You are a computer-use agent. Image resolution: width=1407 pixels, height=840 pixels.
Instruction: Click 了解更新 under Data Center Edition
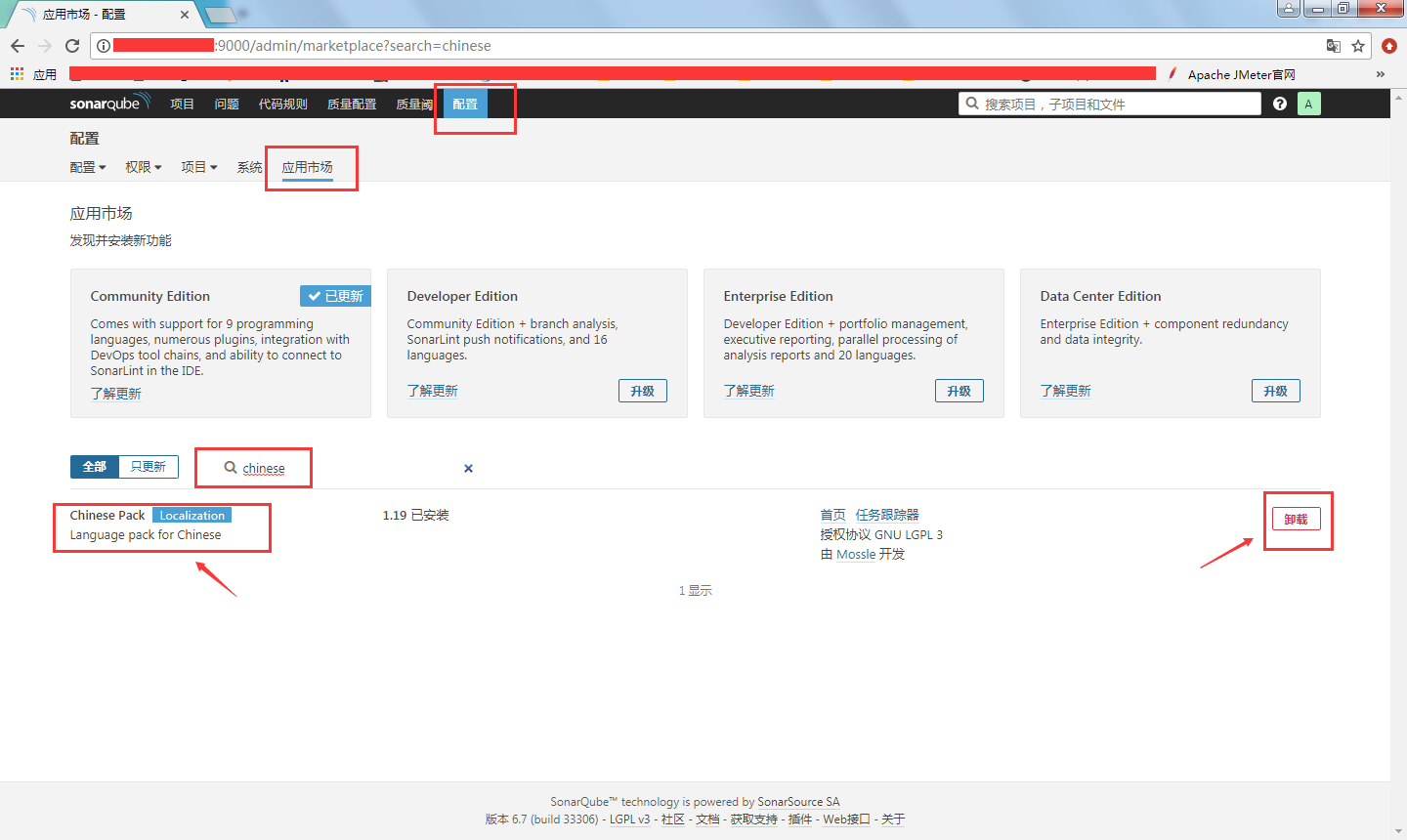click(x=1066, y=391)
